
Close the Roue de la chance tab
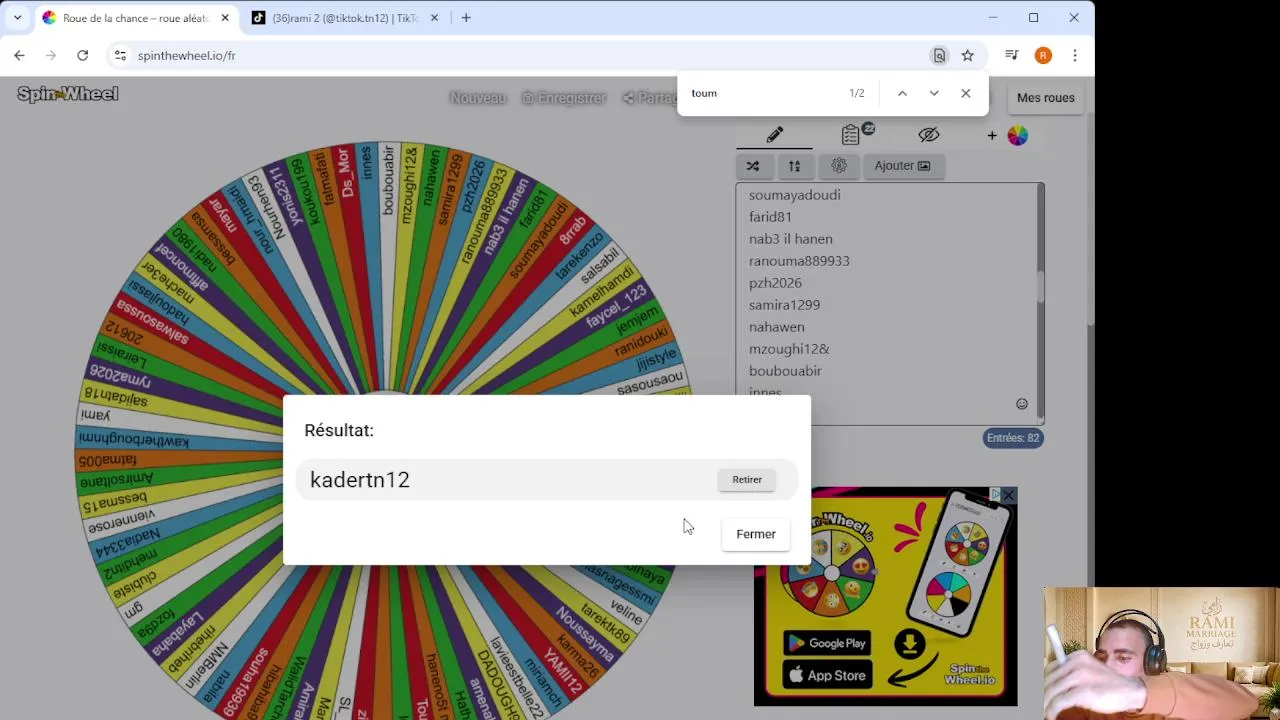tap(225, 18)
